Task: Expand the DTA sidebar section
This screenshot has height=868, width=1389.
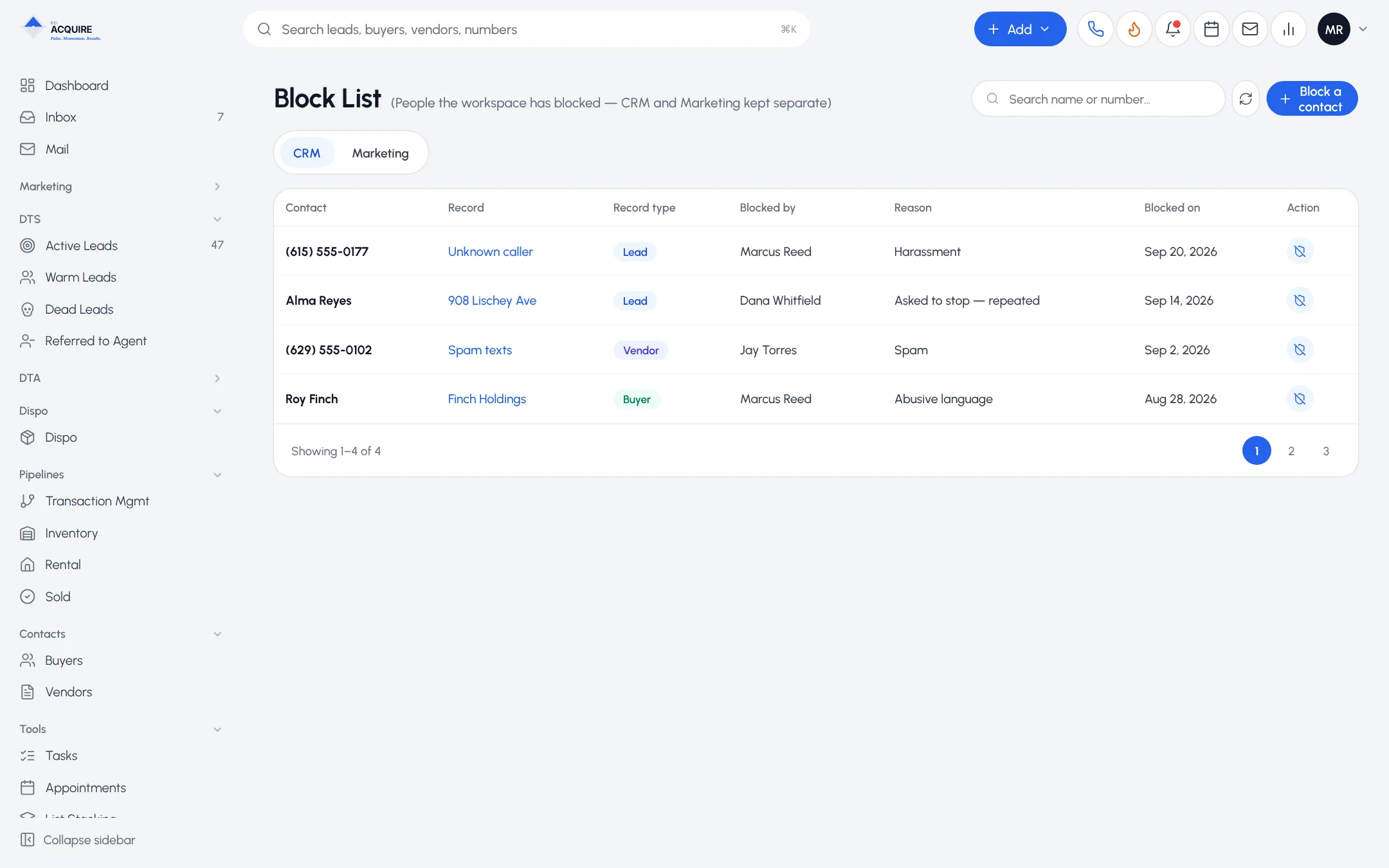Action: [122, 378]
